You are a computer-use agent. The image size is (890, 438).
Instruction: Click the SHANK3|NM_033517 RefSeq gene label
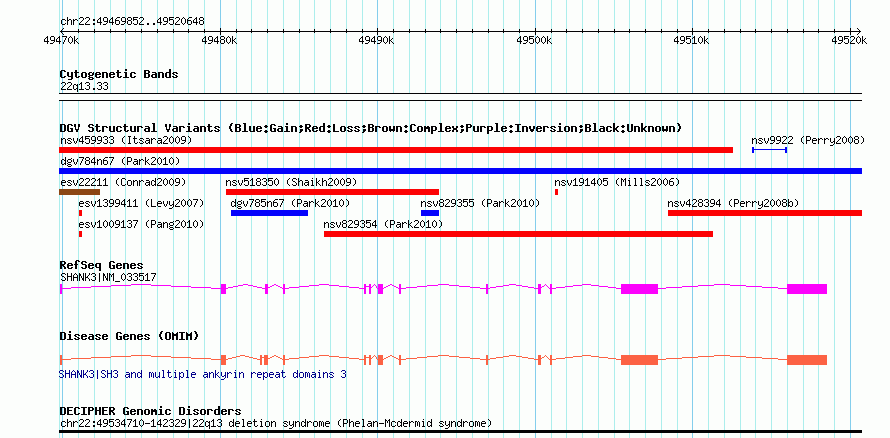[108, 277]
